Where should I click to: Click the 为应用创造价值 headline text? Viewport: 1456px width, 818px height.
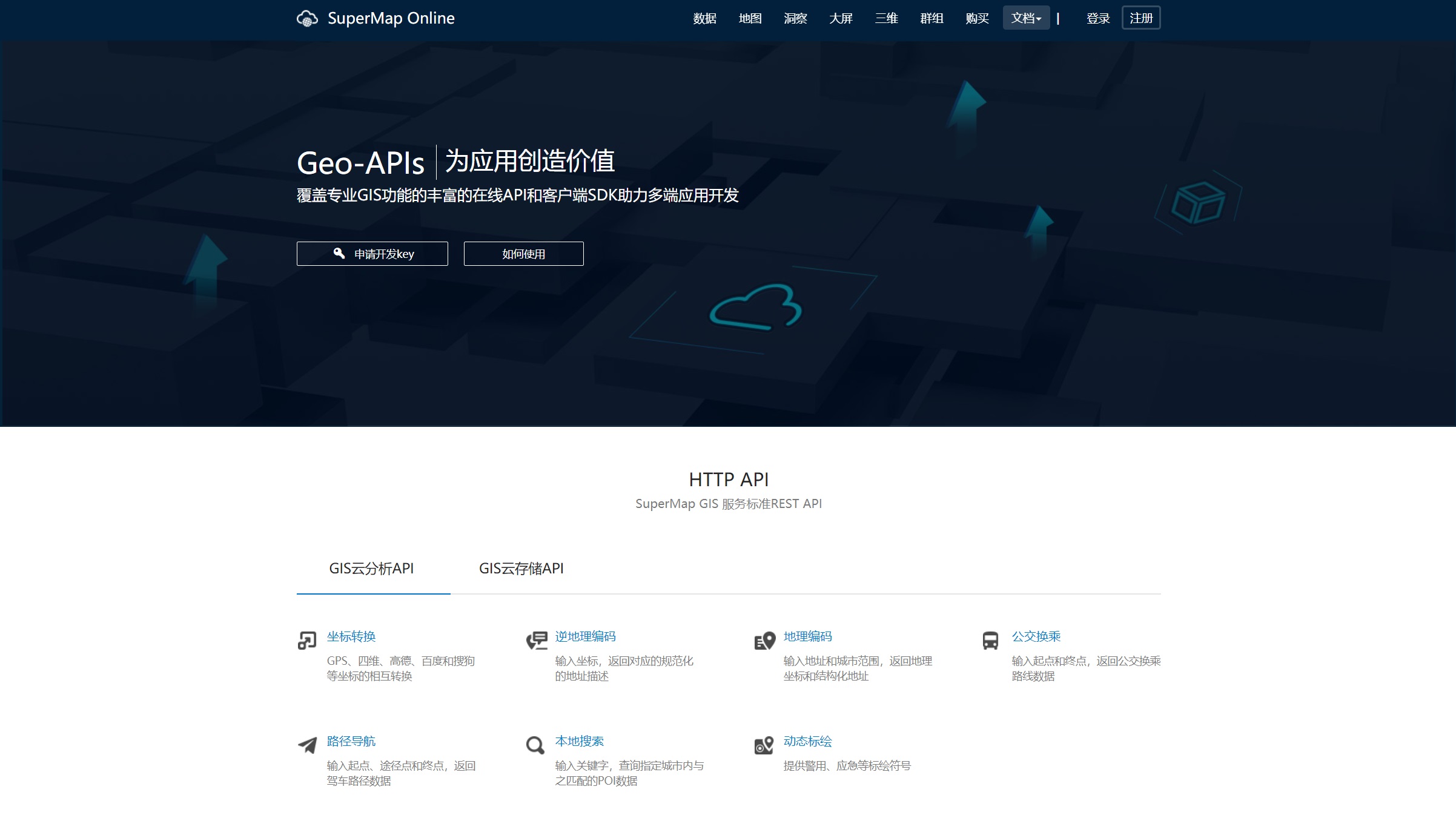click(x=530, y=161)
